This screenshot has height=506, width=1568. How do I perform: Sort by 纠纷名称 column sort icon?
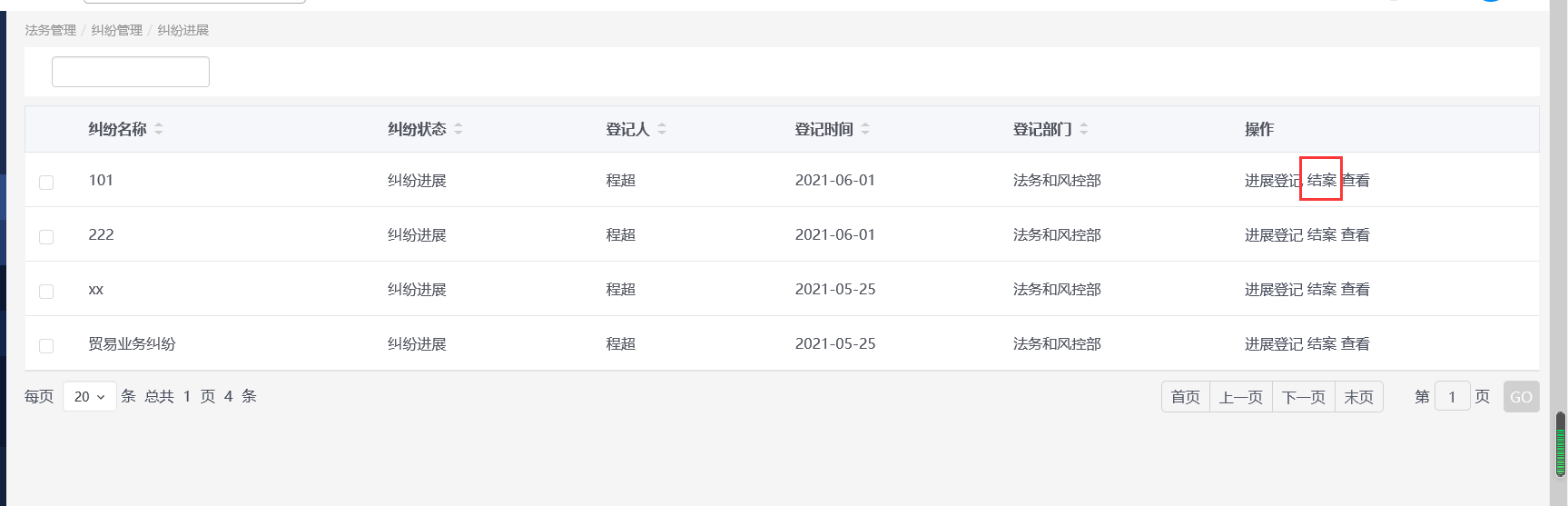point(159,129)
